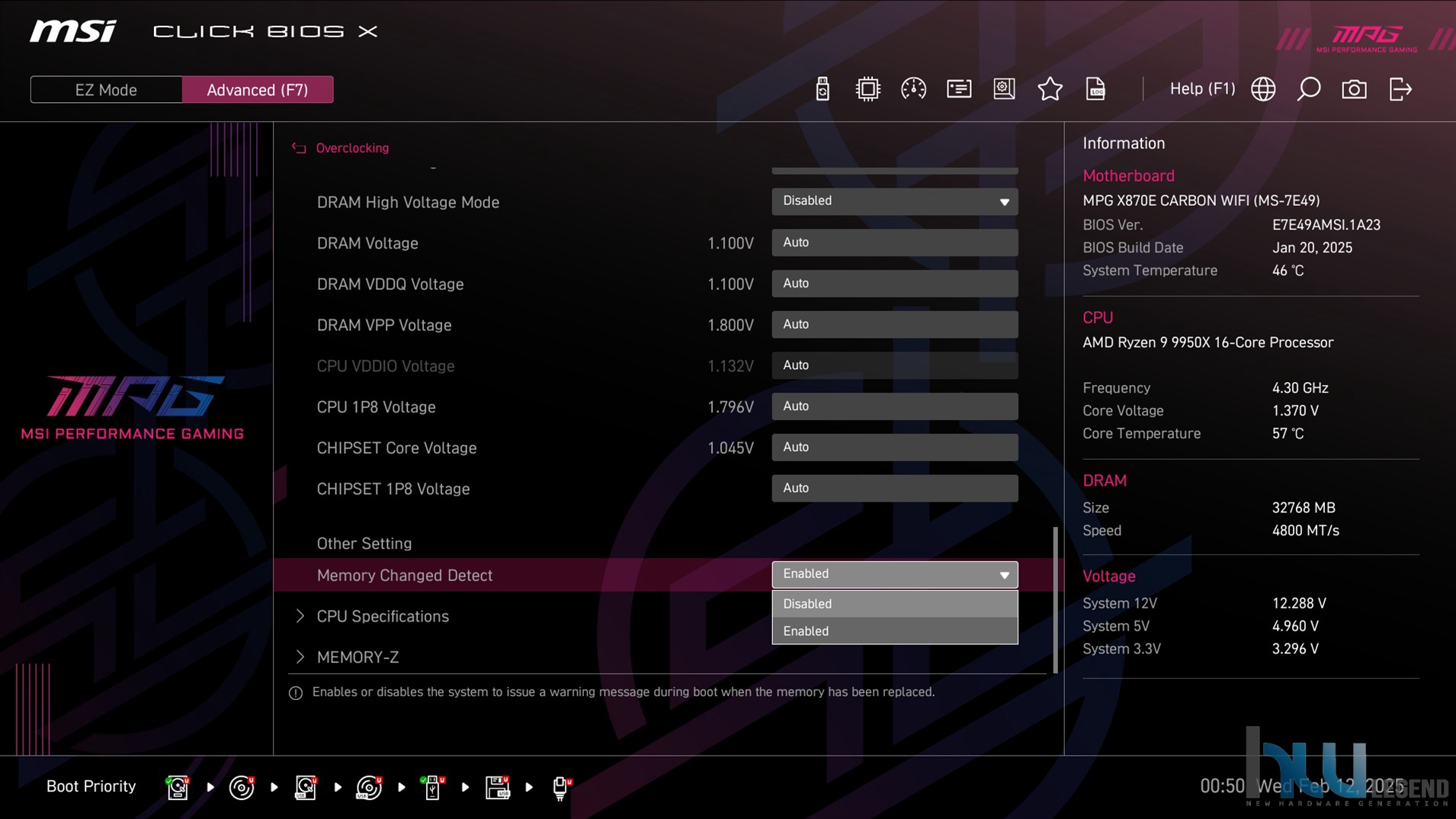Select the USB CD/DVD boot device

pos(369,787)
